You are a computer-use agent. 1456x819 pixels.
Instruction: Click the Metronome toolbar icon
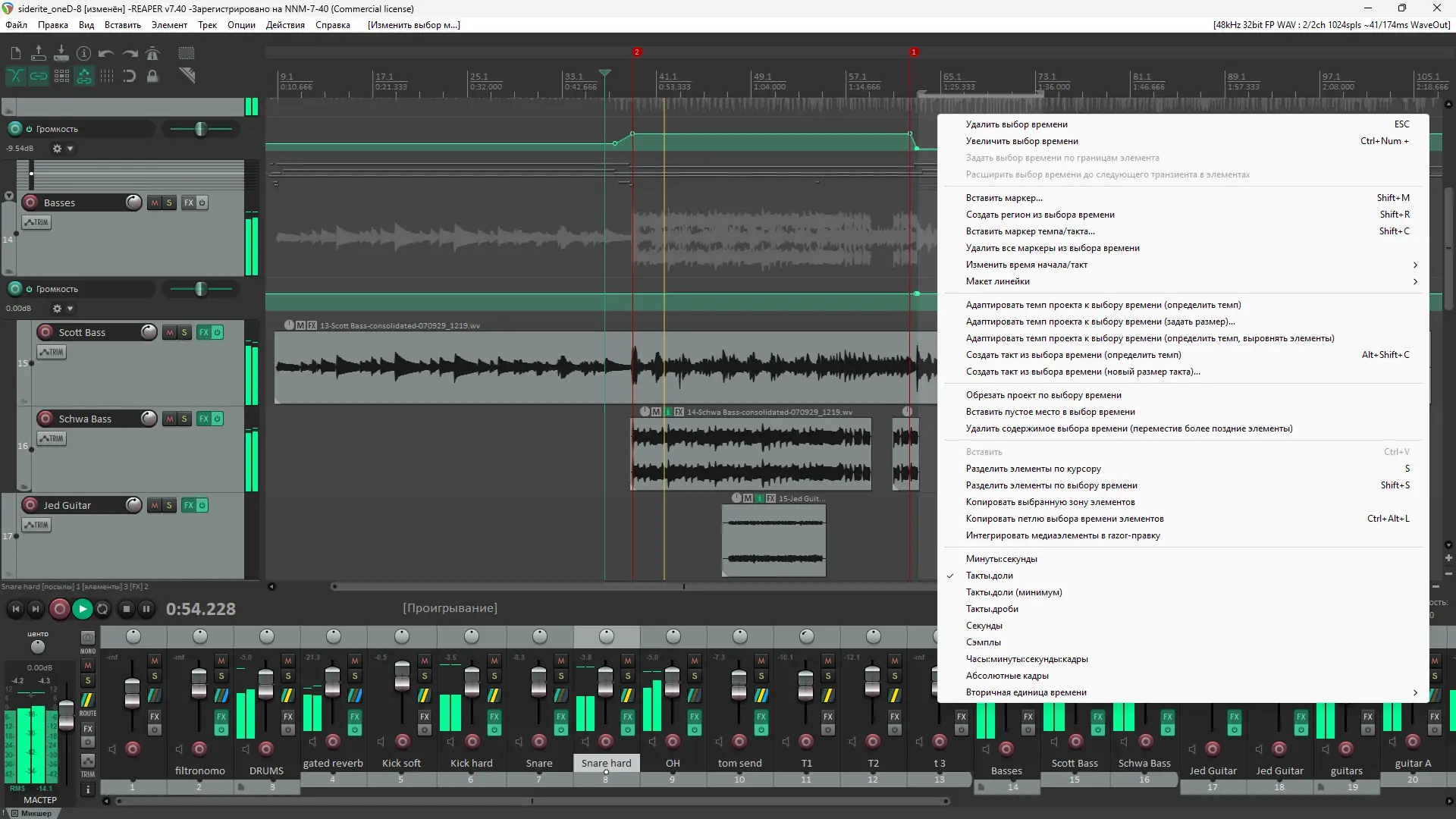(x=152, y=53)
